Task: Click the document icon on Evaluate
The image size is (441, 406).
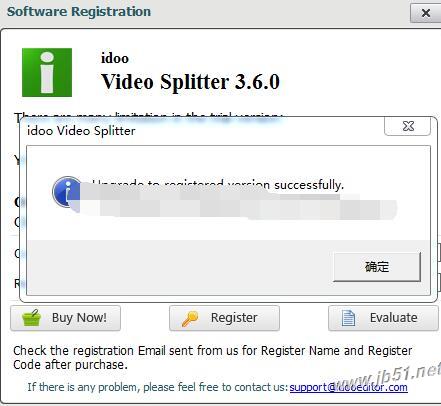Action: point(348,318)
